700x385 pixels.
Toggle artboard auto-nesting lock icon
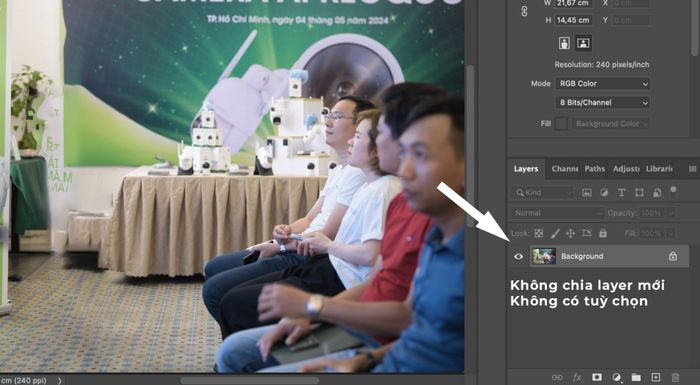pos(587,233)
